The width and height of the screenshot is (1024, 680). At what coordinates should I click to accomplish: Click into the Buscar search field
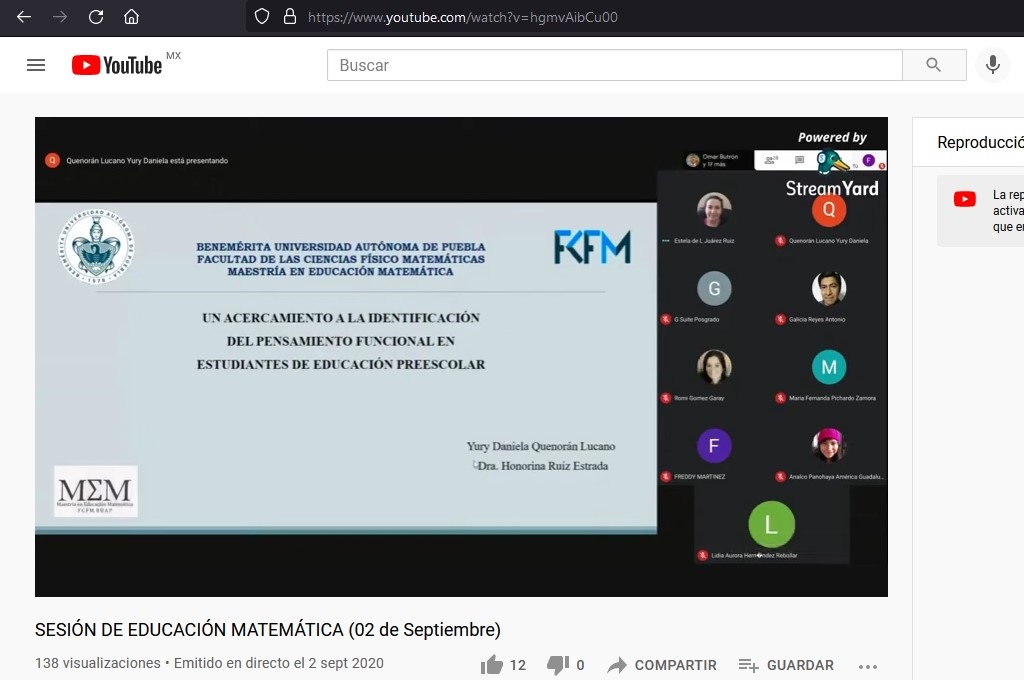tap(615, 65)
